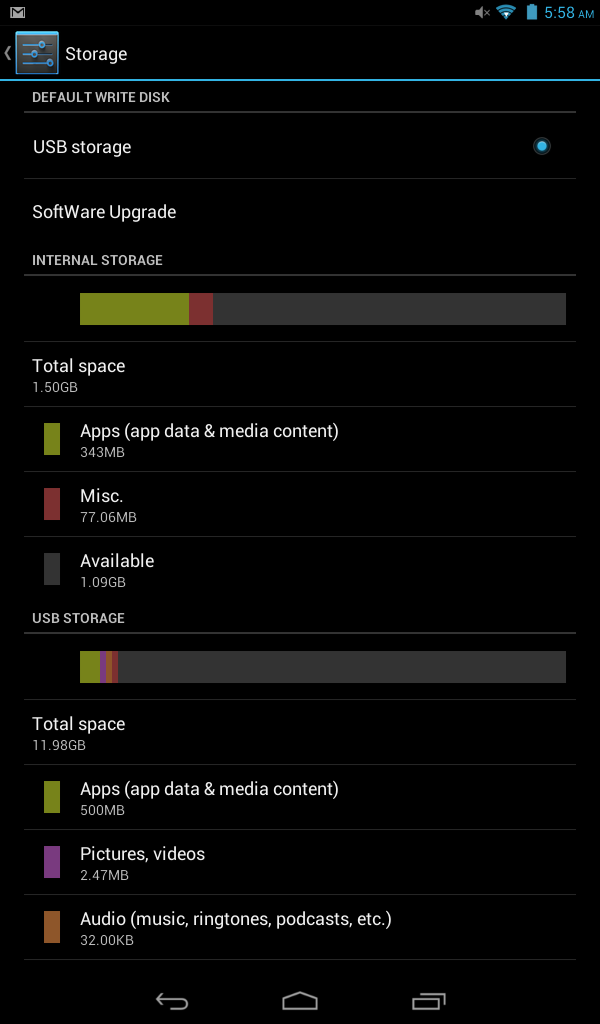Viewport: 600px width, 1024px height.
Task: Open Audio (music, ringtones, podcasts) entry
Action: click(x=300, y=927)
